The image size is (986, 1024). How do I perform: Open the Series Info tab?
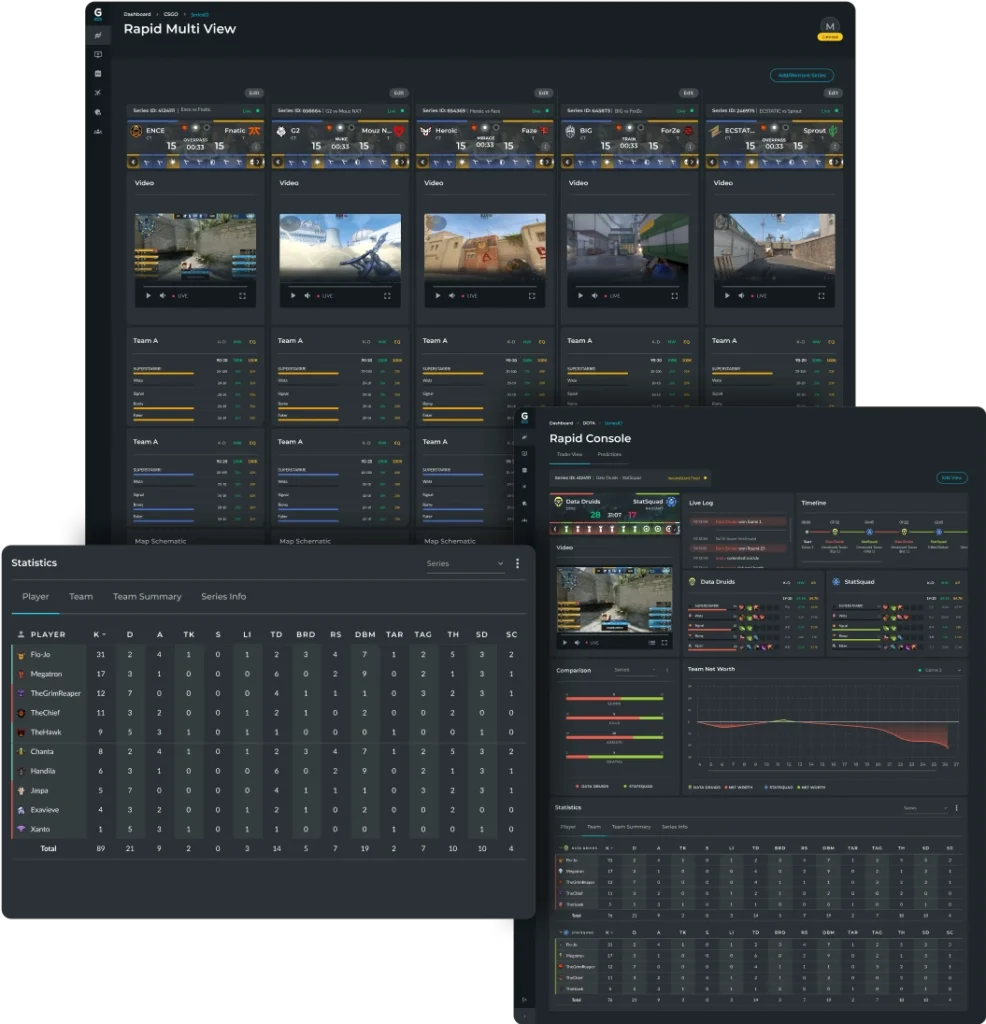[x=224, y=597]
